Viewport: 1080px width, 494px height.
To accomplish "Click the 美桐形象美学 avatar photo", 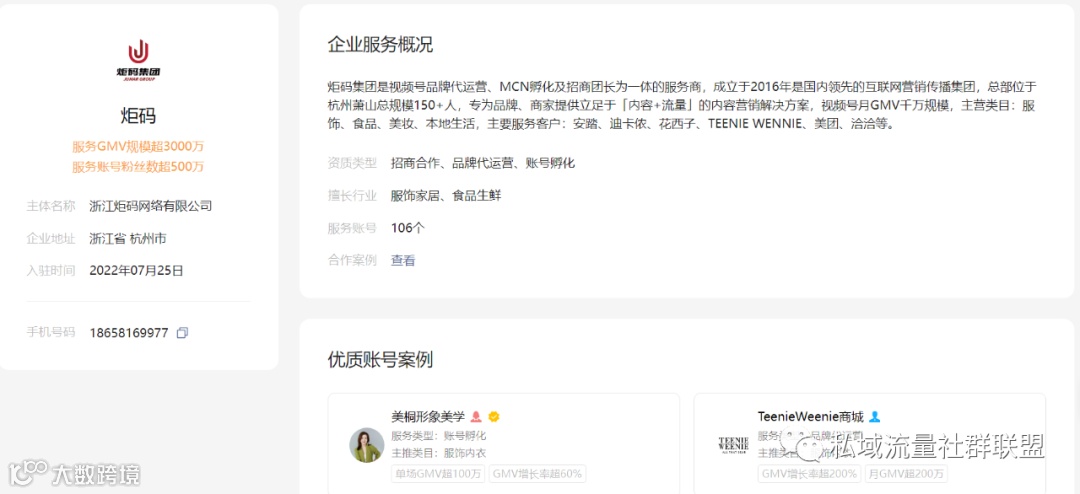I will click(366, 445).
